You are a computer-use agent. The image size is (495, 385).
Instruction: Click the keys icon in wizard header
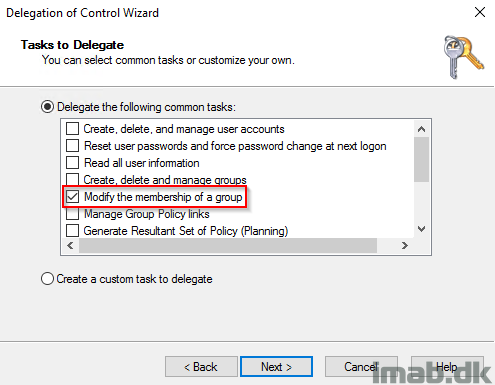463,57
